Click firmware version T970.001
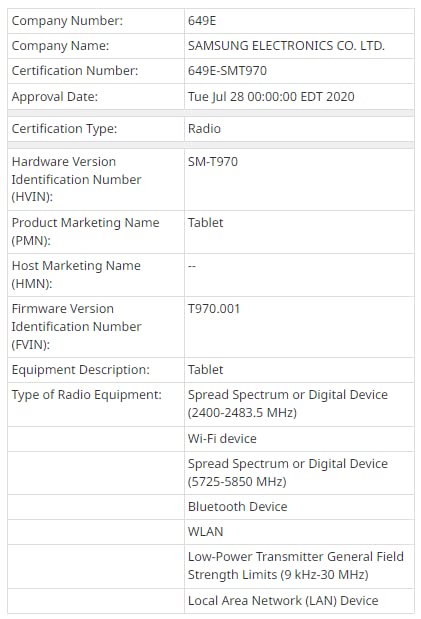Screen dimensions: 421x619 (214, 309)
